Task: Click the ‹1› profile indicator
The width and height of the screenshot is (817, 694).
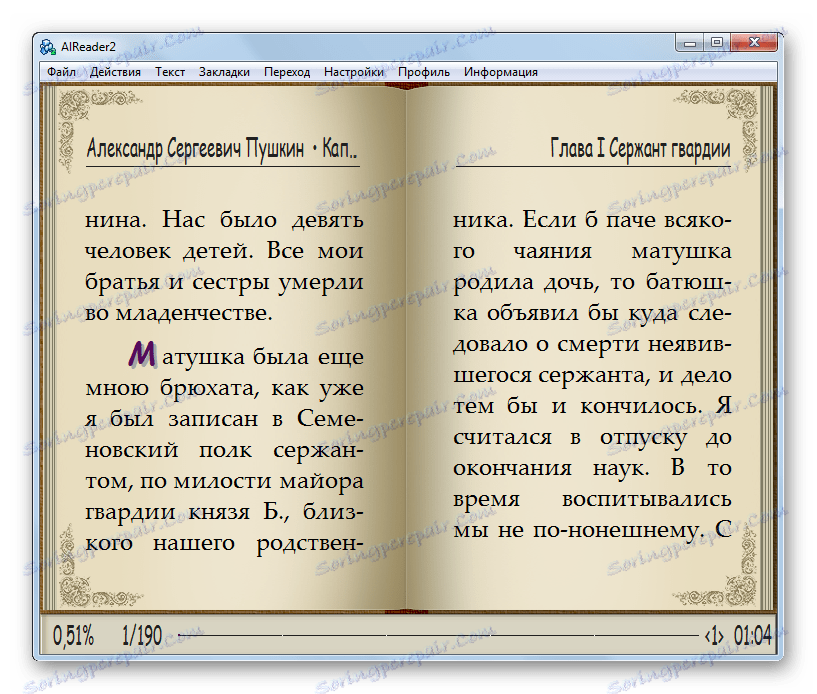Action: click(714, 636)
